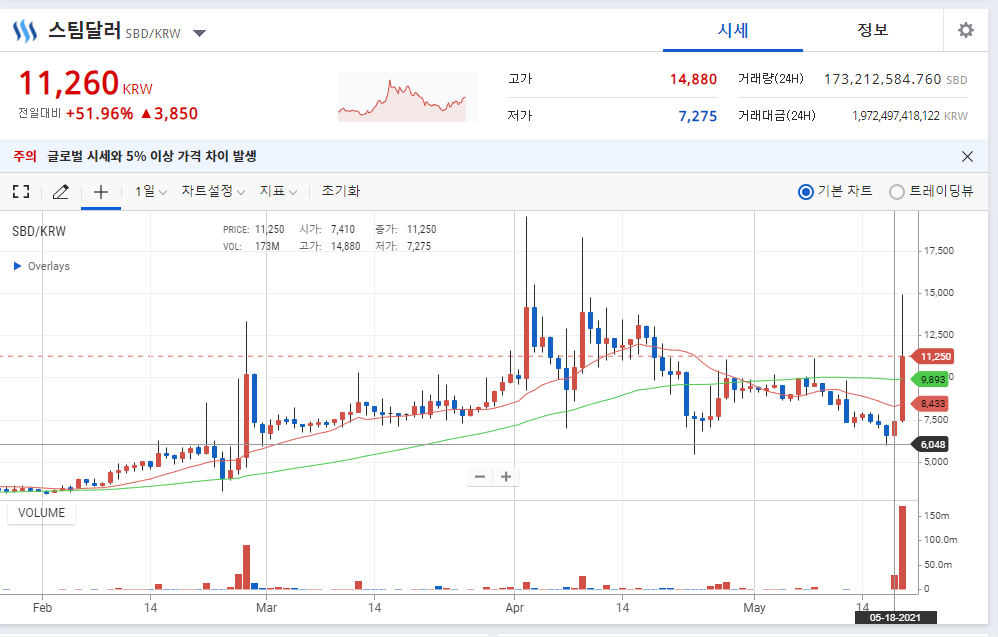Click the 저가 value 7,275
This screenshot has width=998, height=637.
point(698,116)
